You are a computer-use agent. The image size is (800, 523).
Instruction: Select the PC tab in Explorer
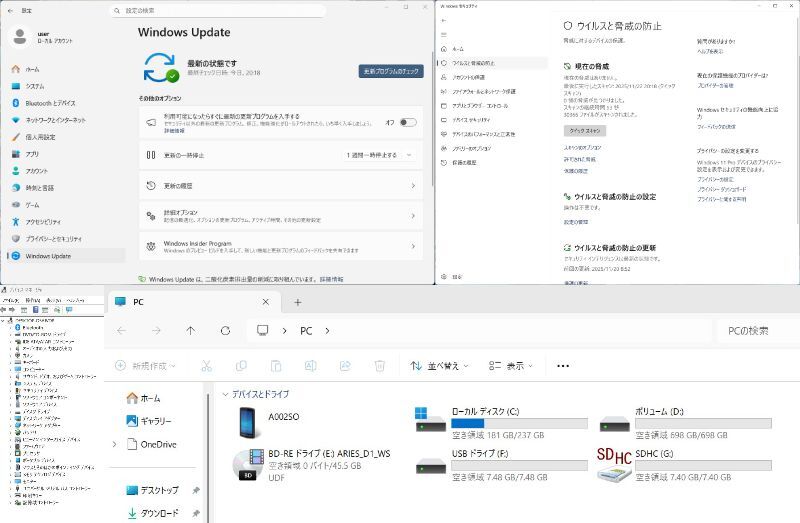pyautogui.click(x=193, y=302)
